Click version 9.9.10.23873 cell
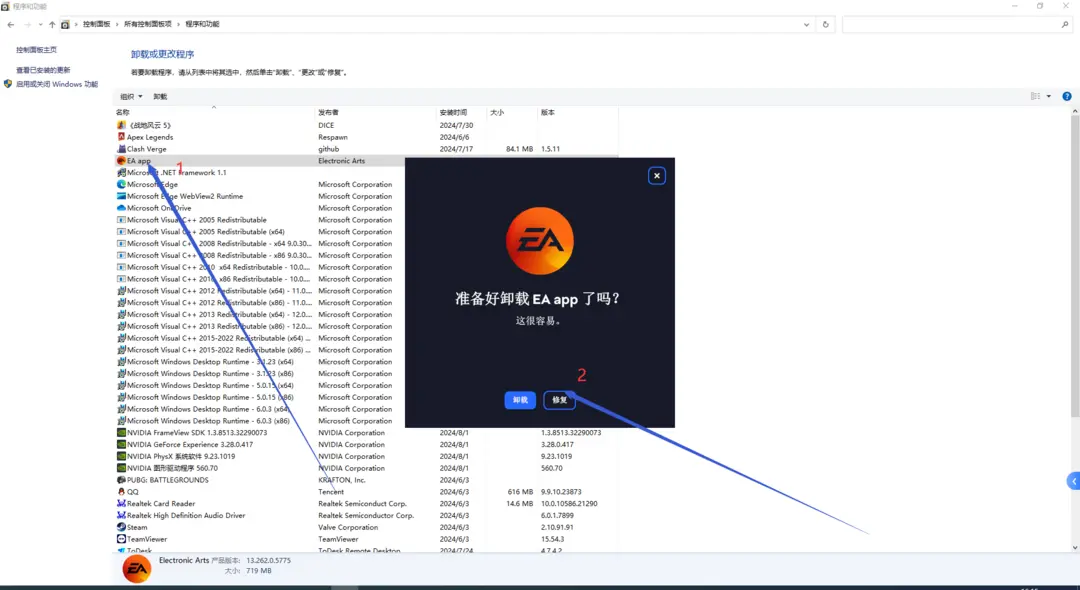This screenshot has height=590, width=1080. coord(561,492)
